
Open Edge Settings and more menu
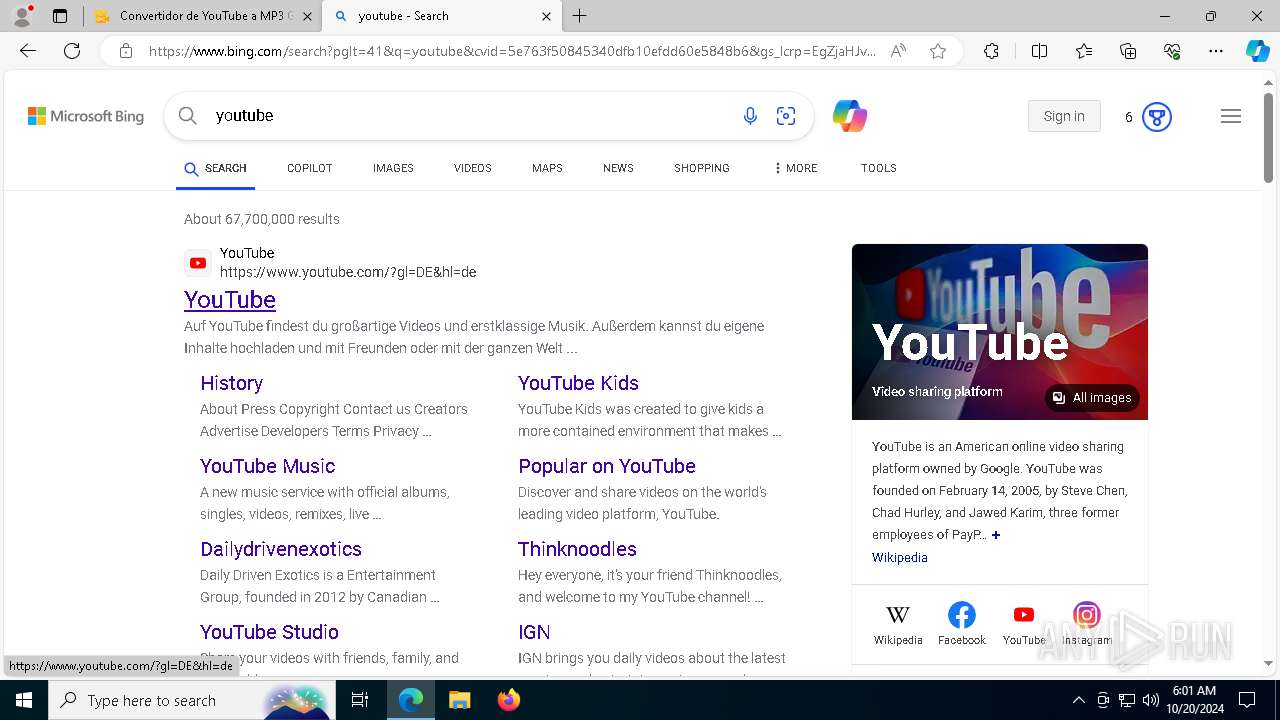1216,51
